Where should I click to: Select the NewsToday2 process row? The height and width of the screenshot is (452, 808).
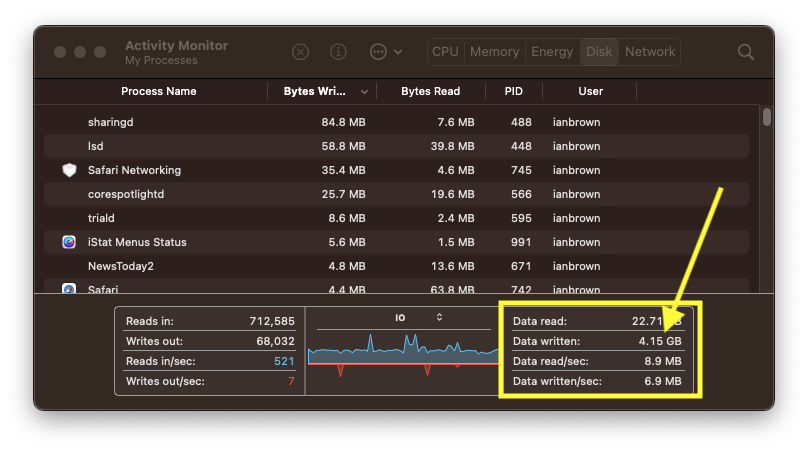(396, 266)
